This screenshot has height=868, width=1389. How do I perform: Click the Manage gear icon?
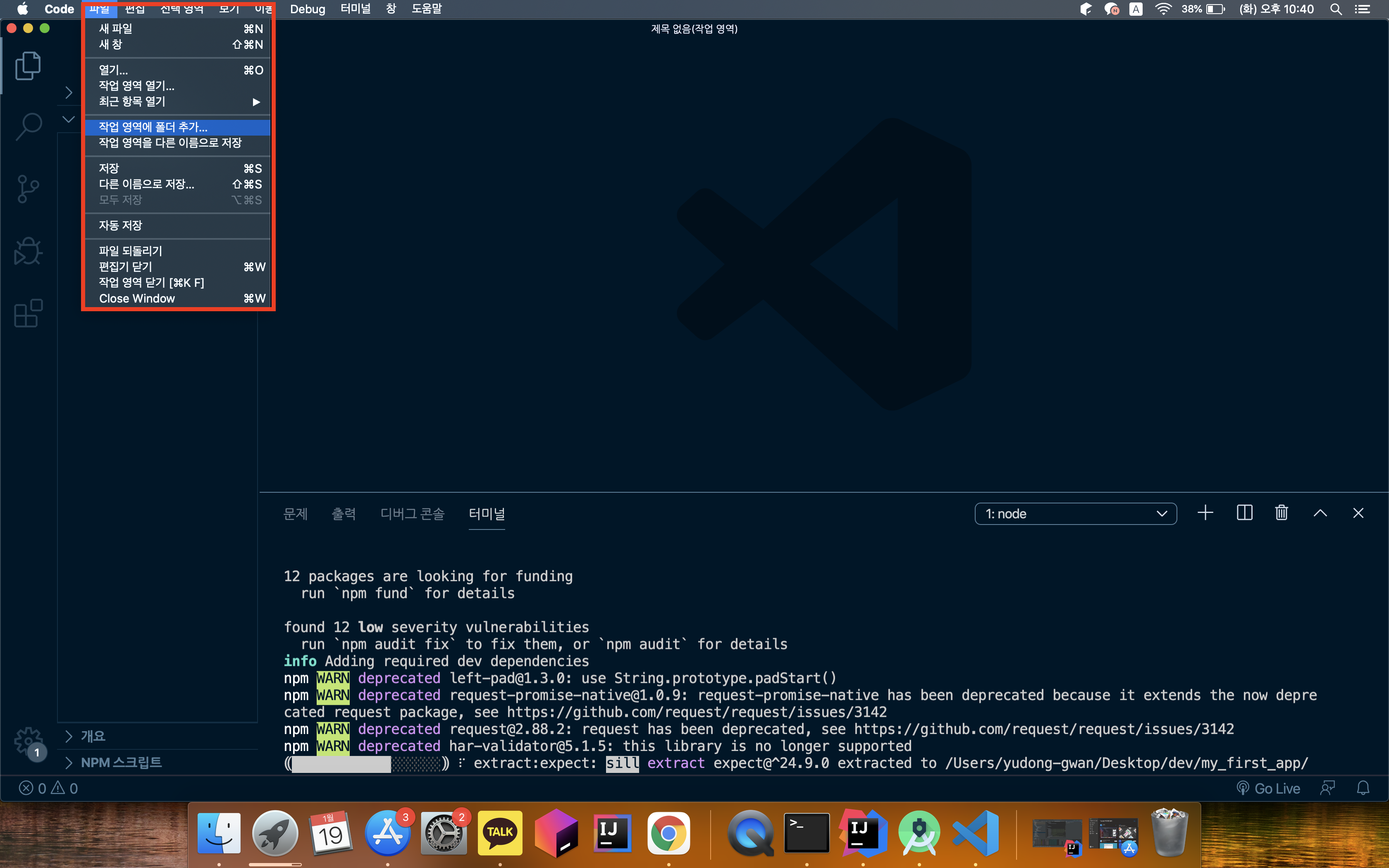28,742
